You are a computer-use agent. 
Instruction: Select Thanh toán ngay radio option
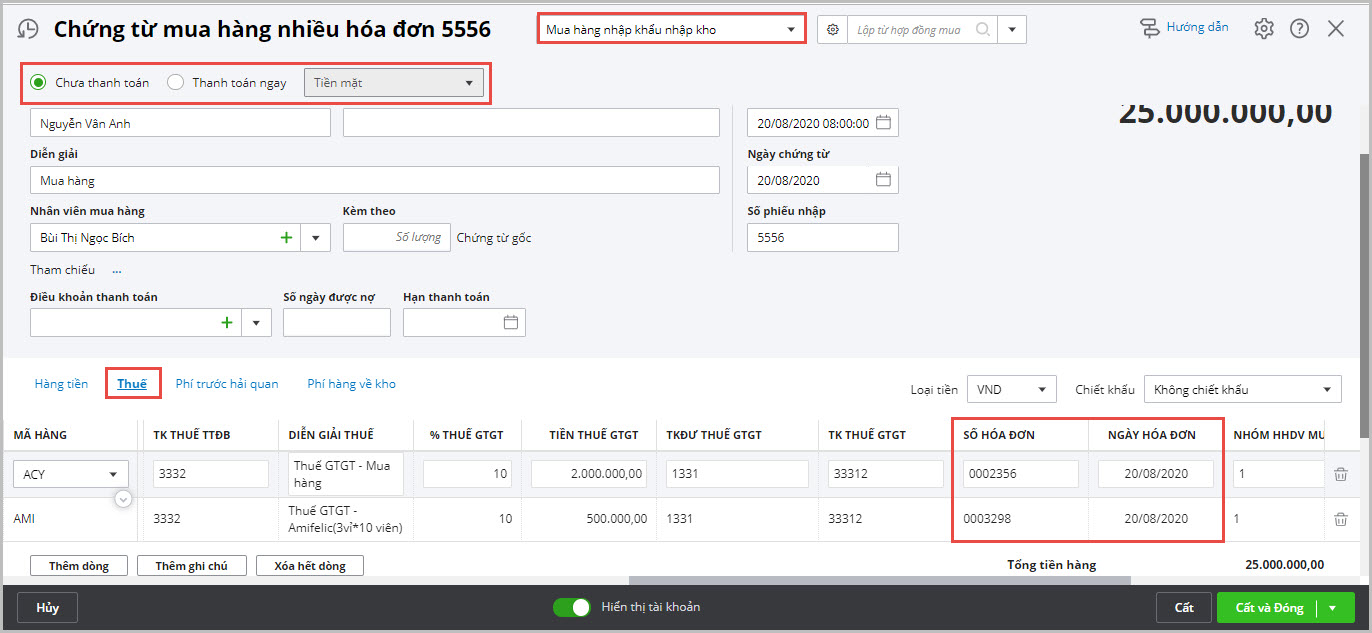(176, 83)
